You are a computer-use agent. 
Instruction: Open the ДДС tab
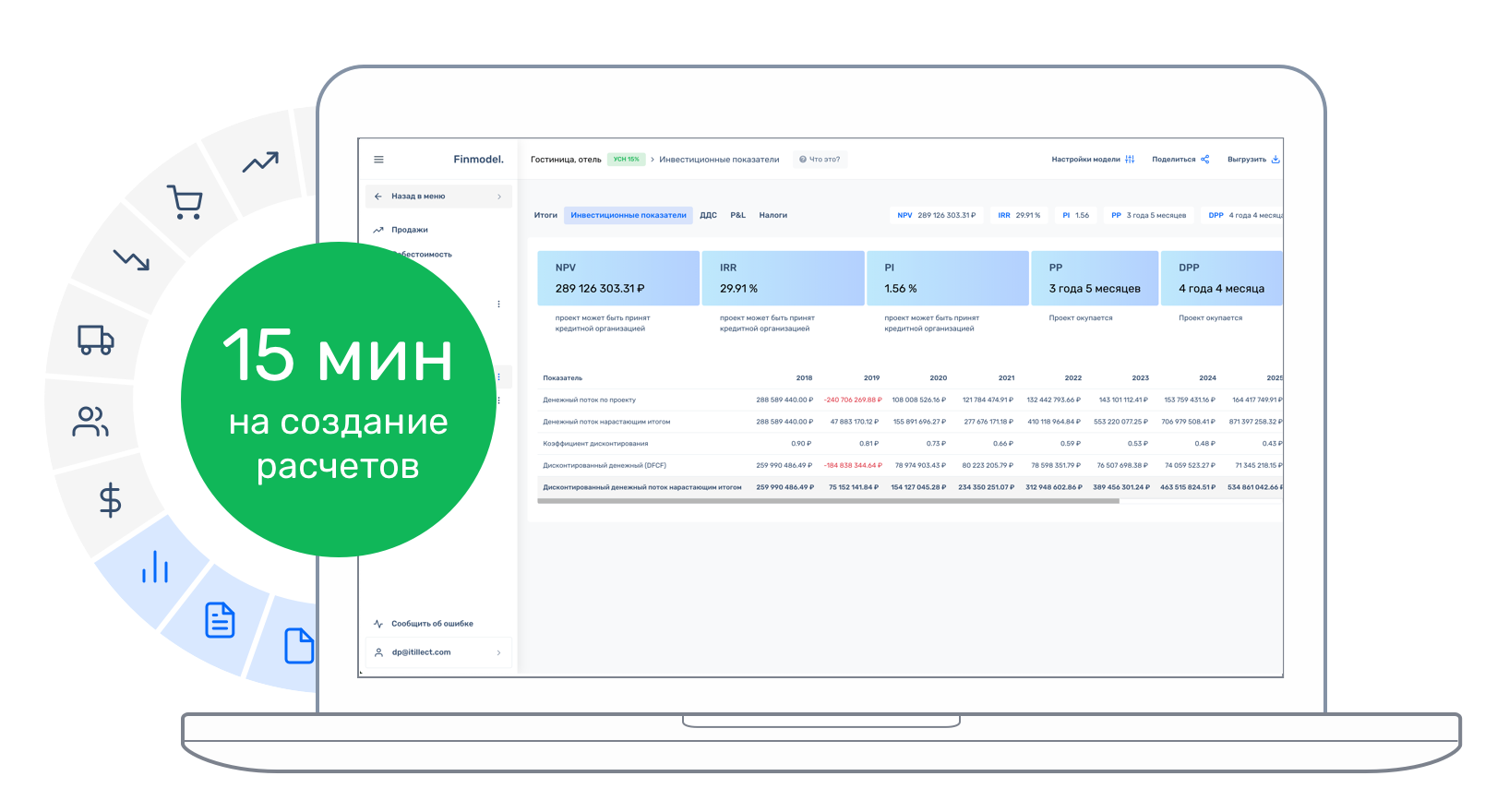coord(708,215)
